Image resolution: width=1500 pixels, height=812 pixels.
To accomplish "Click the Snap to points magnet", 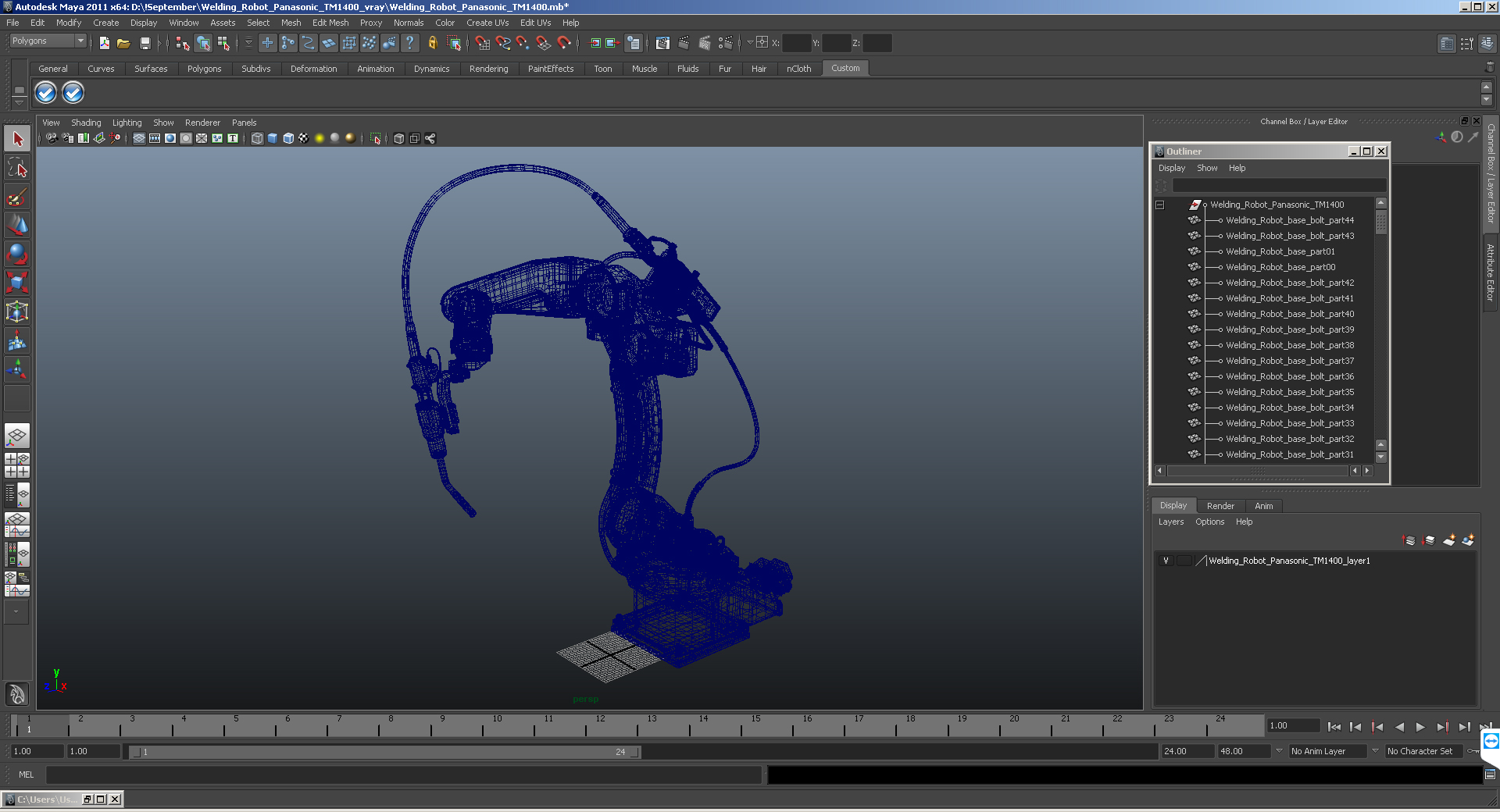I will [x=523, y=43].
